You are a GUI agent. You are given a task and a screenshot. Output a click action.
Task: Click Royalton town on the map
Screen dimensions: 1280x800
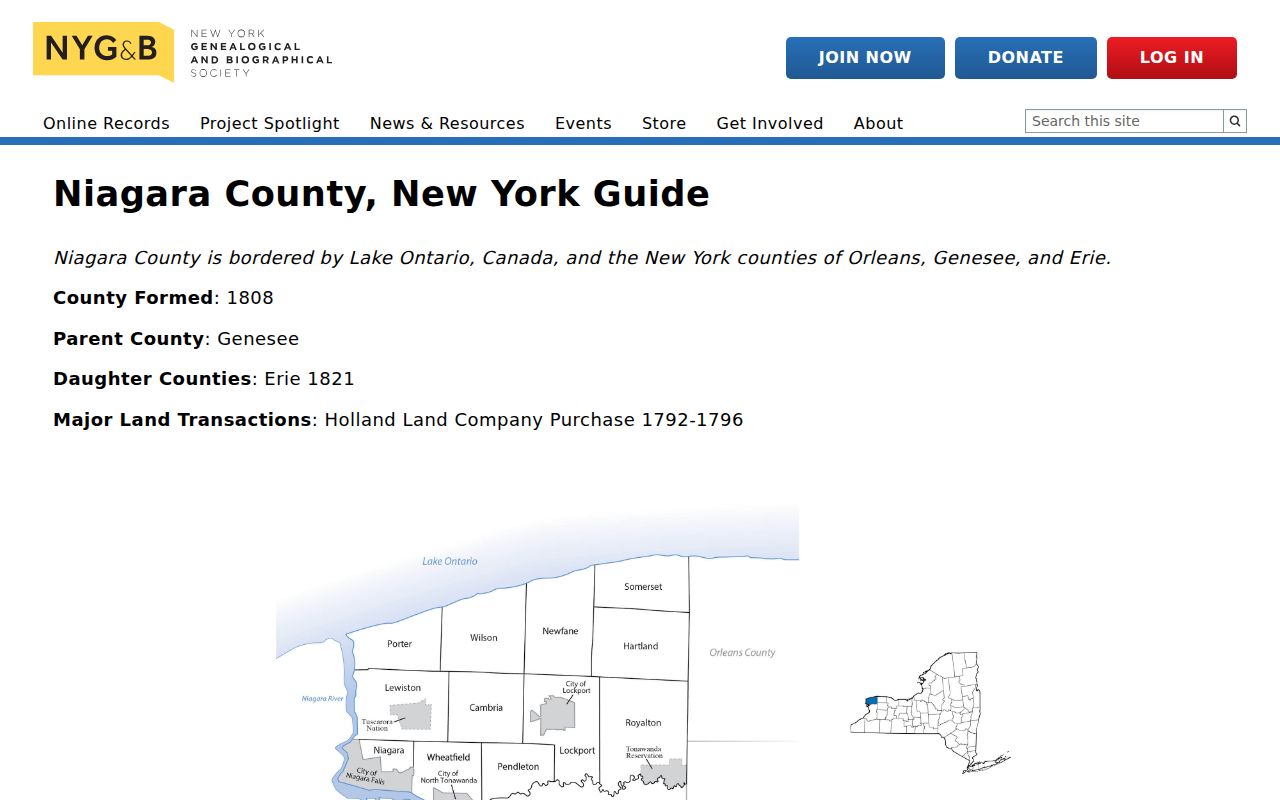[643, 723]
